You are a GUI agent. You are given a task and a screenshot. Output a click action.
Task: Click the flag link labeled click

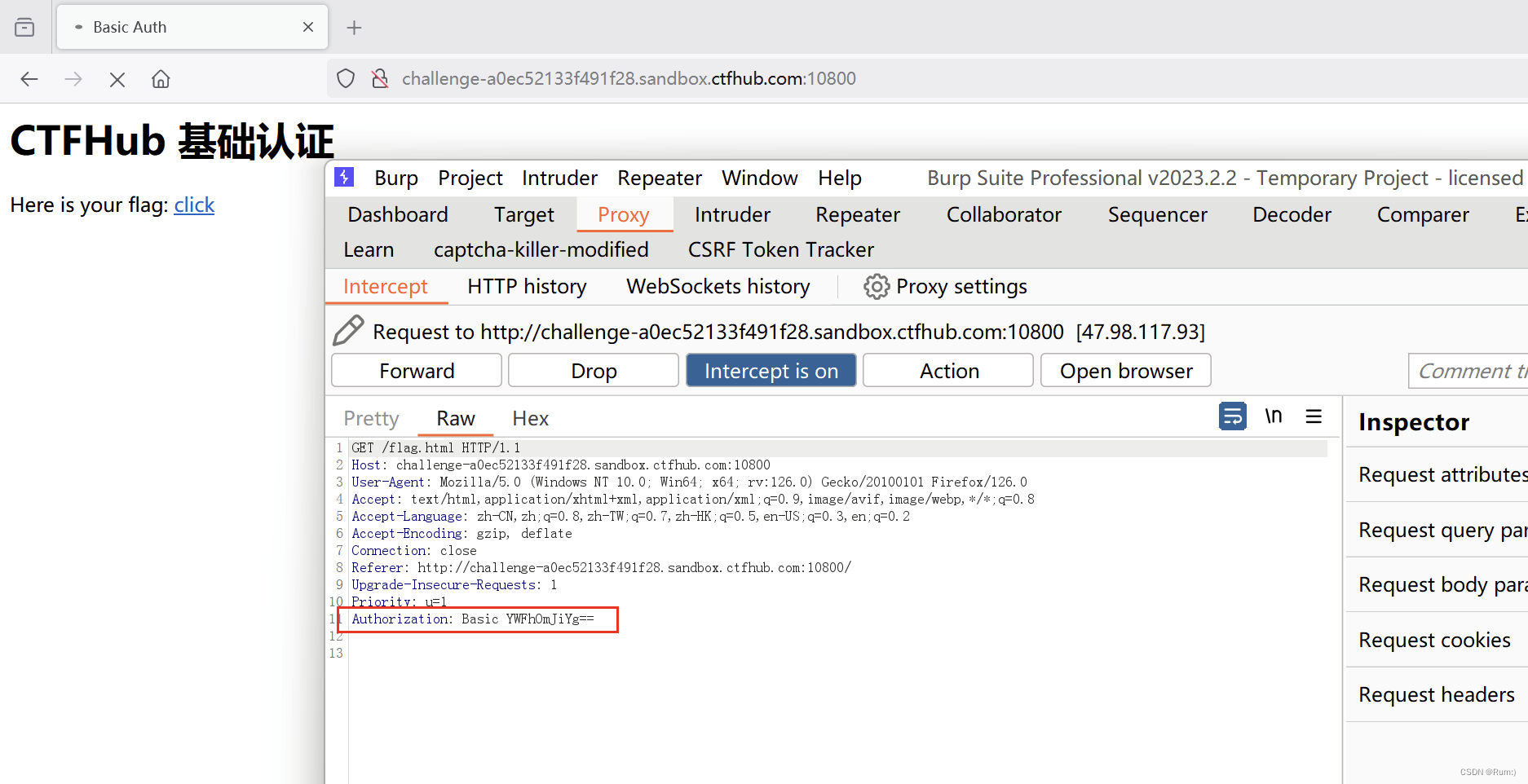(193, 205)
